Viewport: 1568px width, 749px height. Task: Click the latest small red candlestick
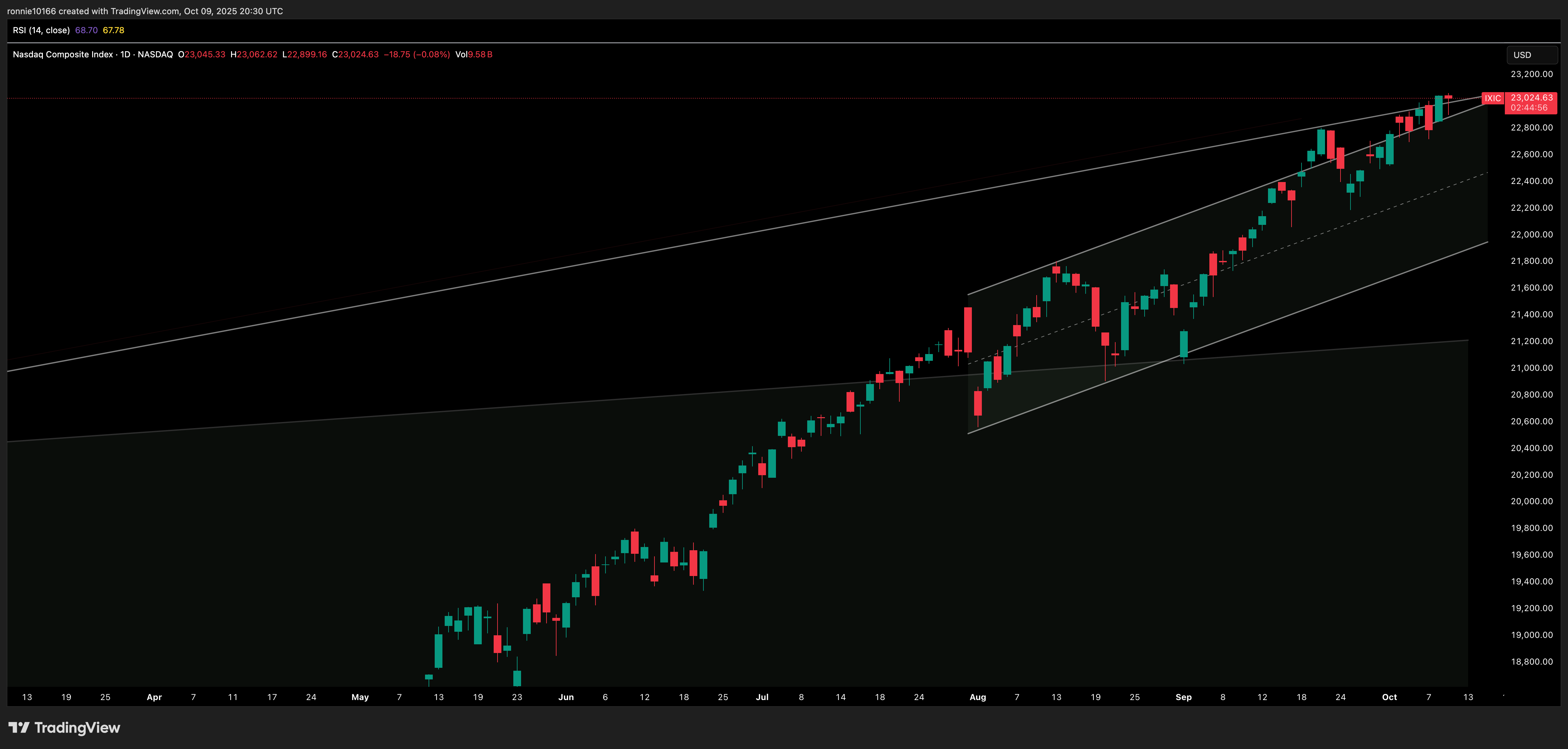tap(1448, 97)
